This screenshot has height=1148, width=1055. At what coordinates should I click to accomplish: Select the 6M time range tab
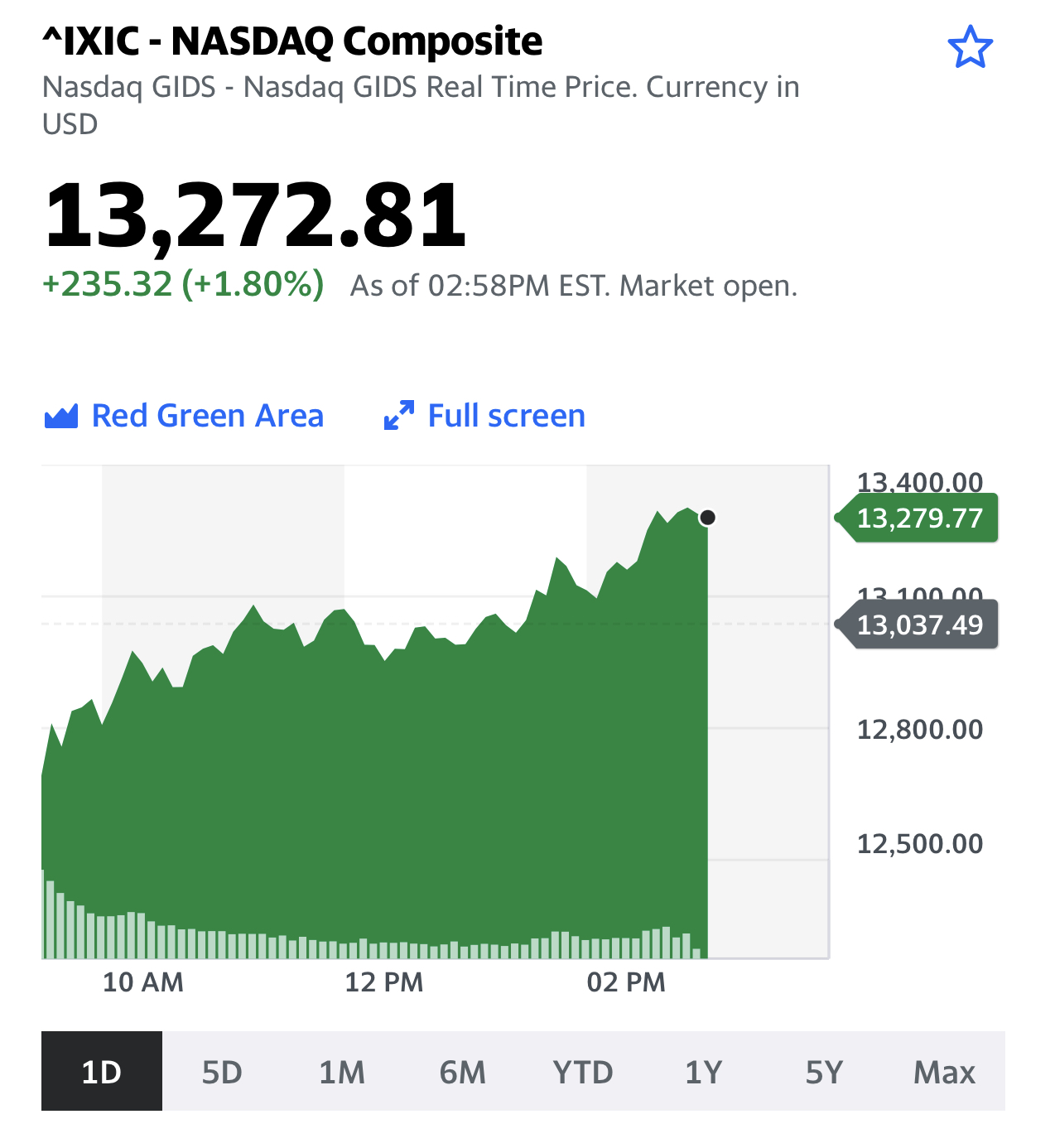[x=463, y=1071]
